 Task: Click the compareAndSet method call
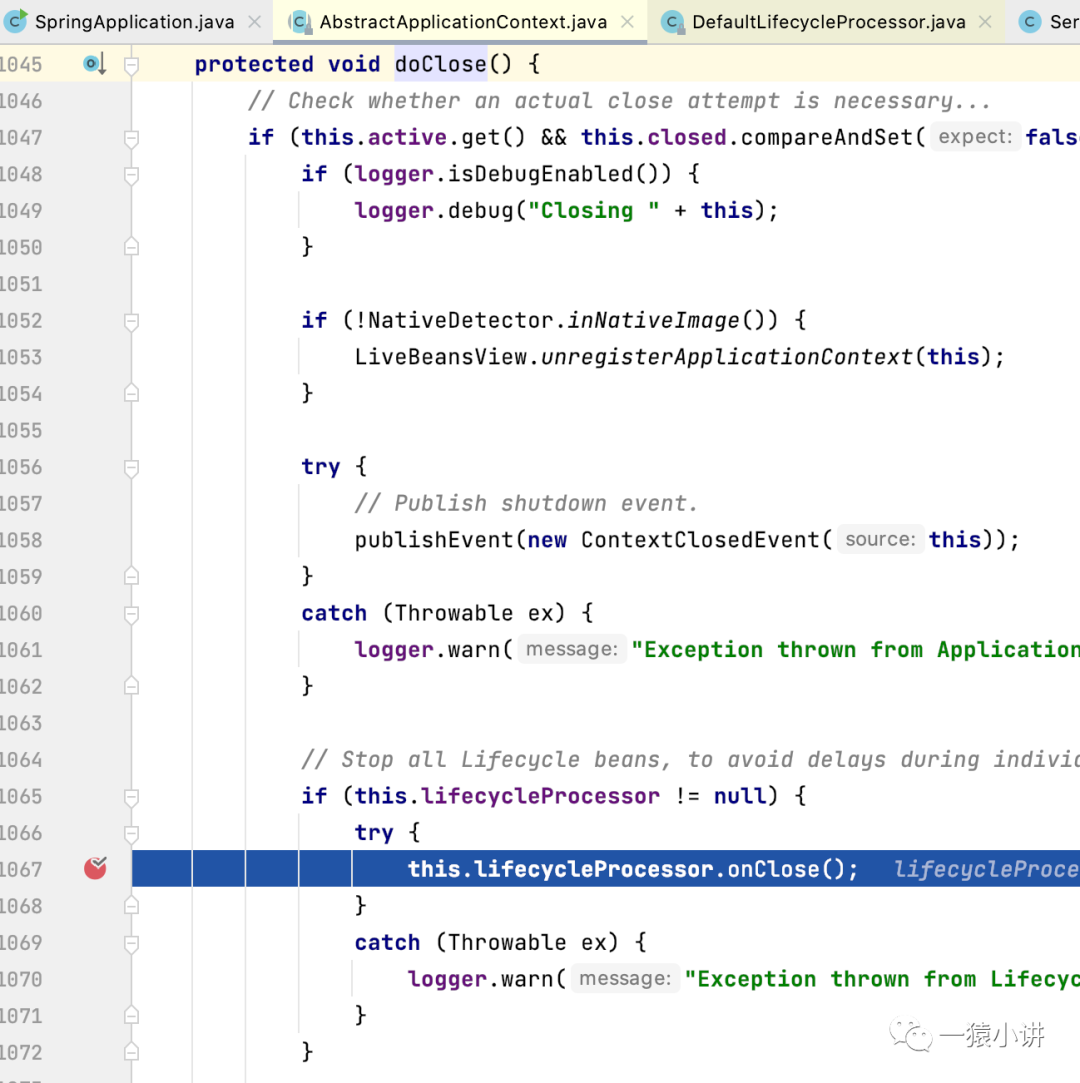tap(827, 137)
